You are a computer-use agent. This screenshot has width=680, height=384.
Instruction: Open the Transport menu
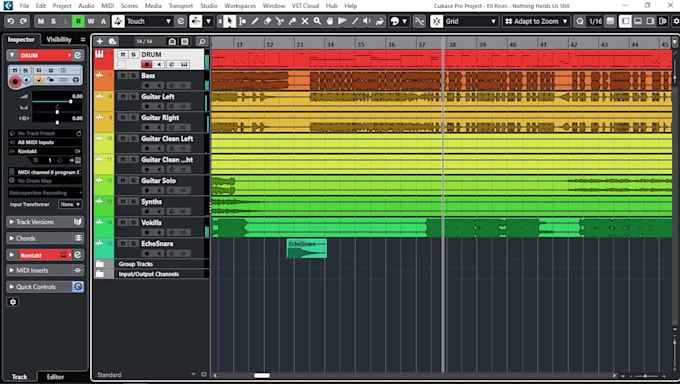coord(180,6)
